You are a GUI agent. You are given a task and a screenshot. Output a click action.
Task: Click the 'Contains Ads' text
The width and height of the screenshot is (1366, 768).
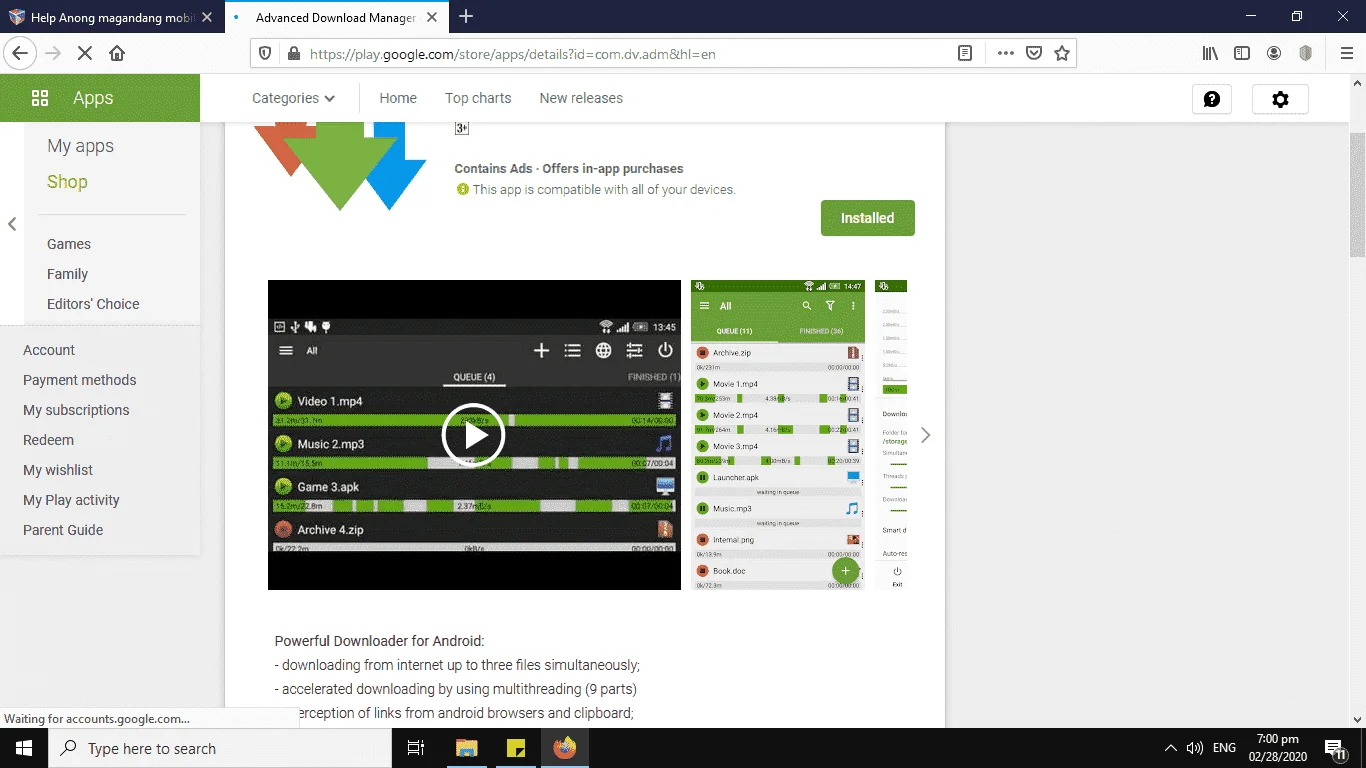494,169
